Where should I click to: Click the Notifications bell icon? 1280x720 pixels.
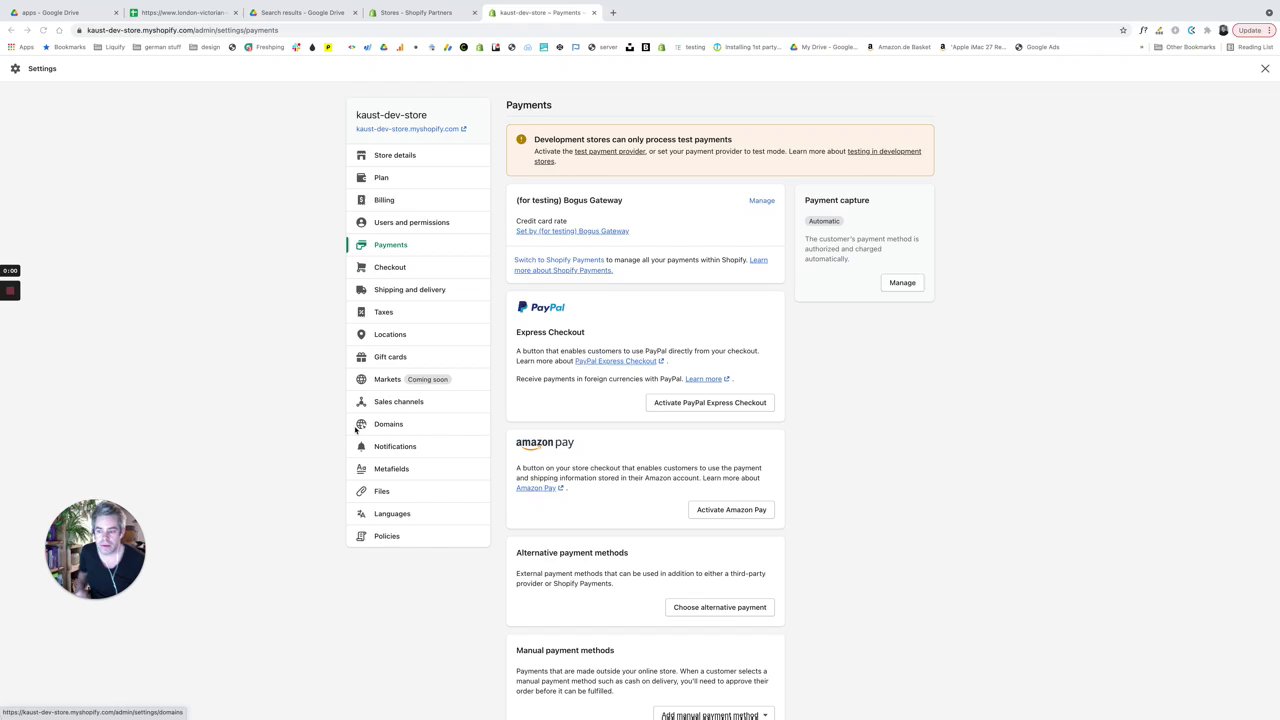pos(361,447)
